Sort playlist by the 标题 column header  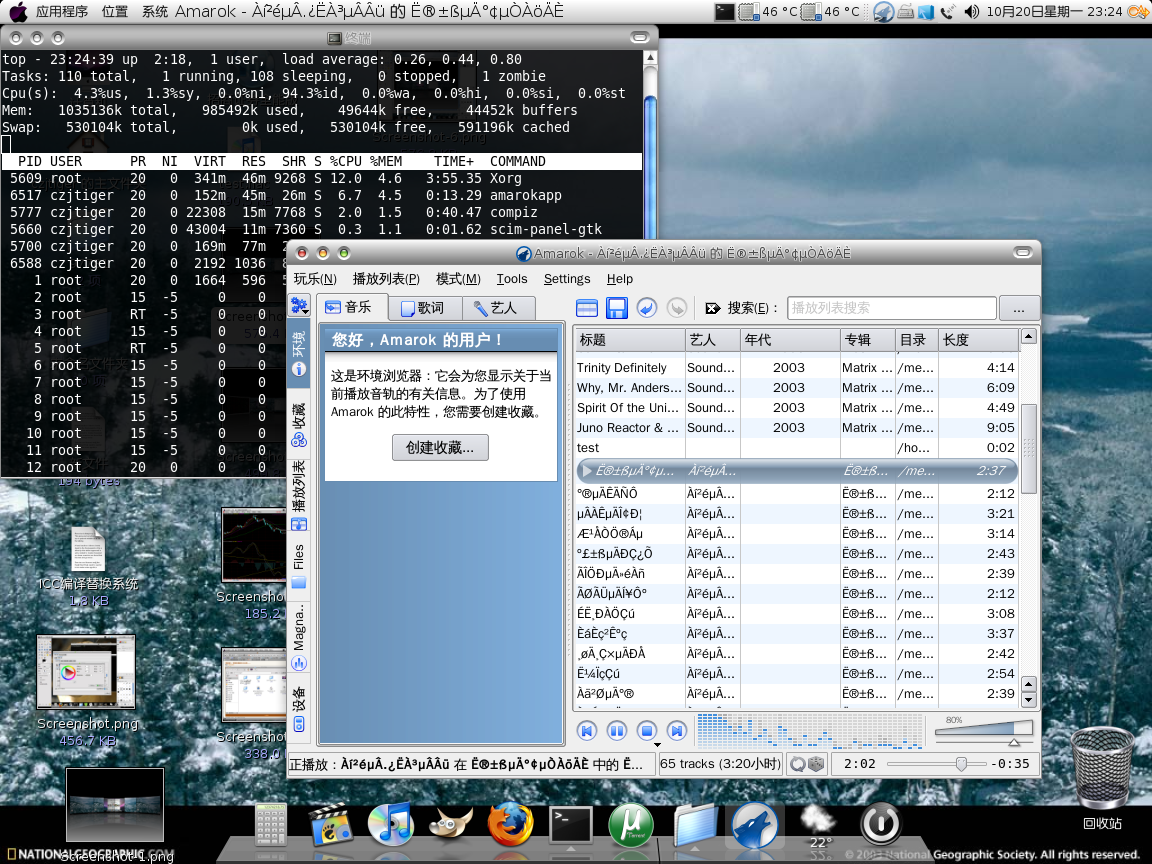tap(629, 340)
